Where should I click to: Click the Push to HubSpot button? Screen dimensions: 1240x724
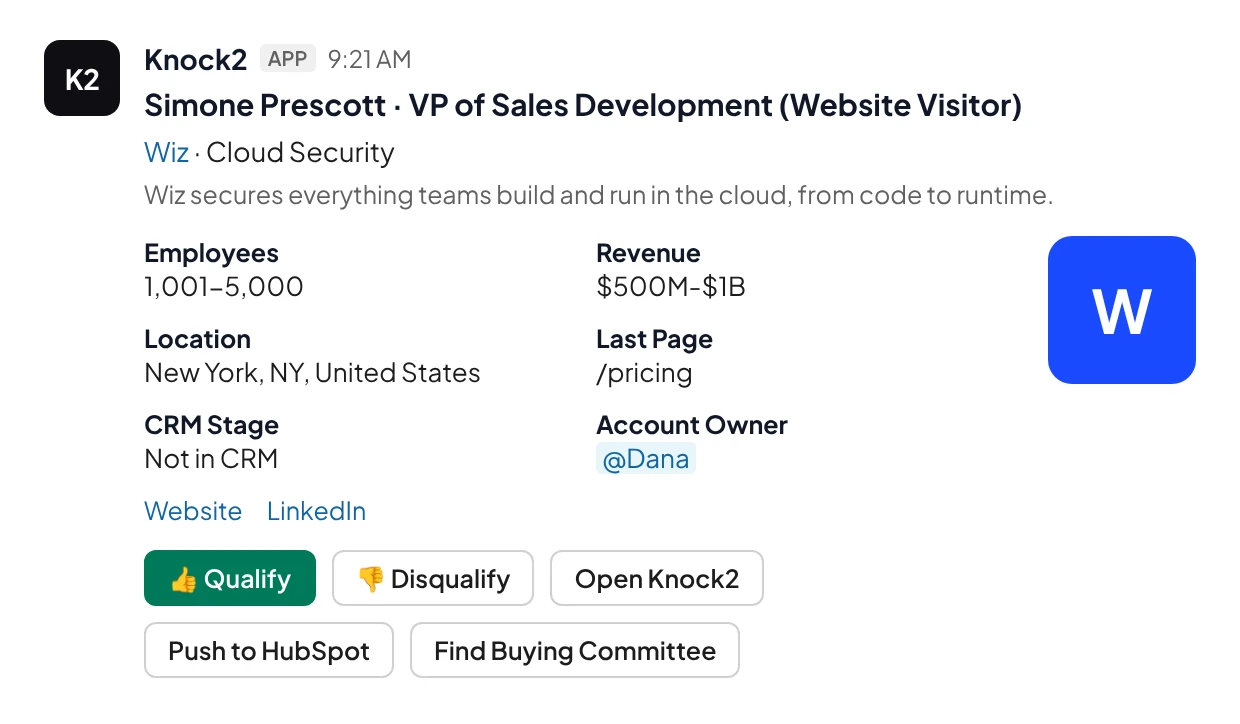click(269, 650)
